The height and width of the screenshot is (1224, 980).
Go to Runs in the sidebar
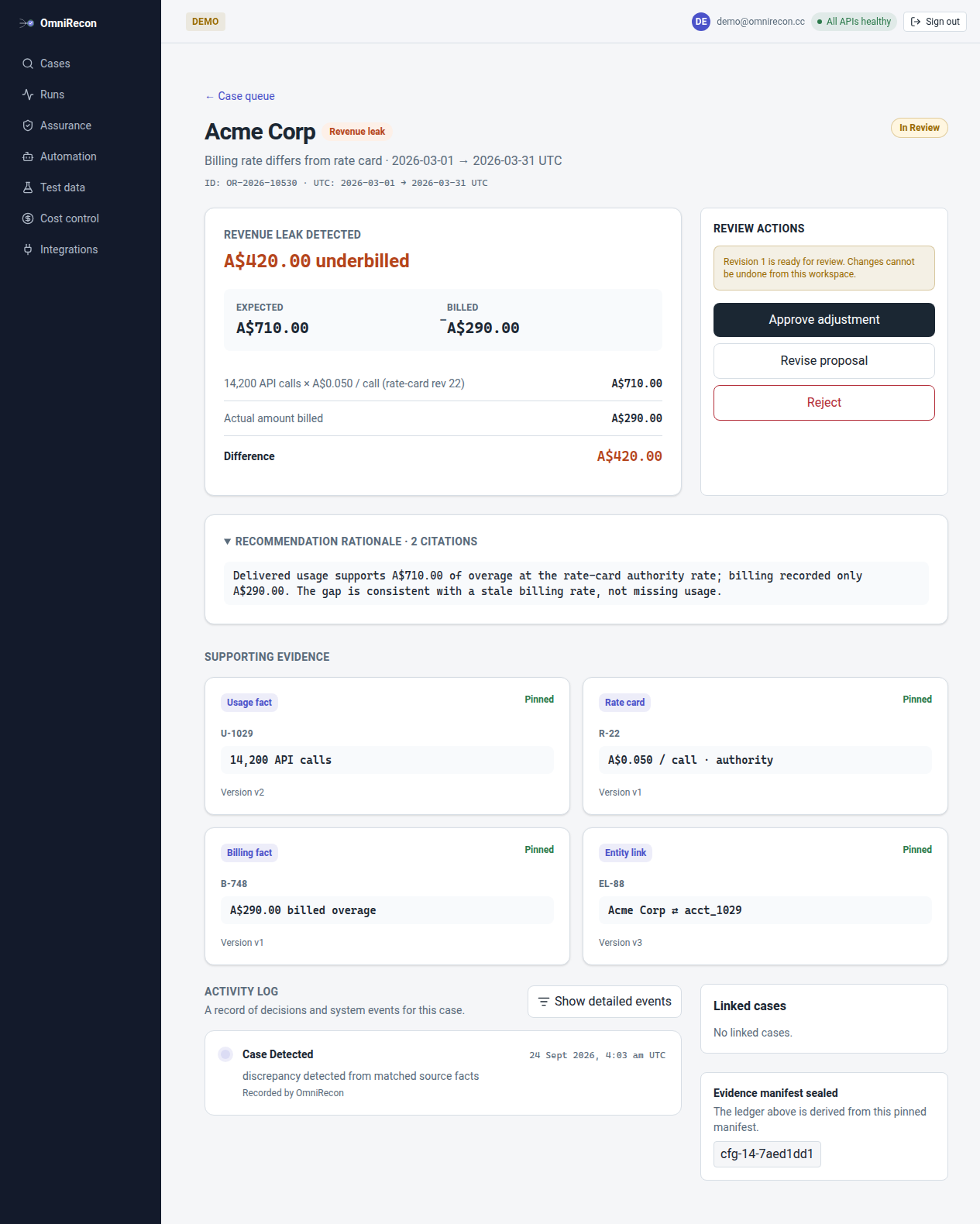pyautogui.click(x=81, y=95)
